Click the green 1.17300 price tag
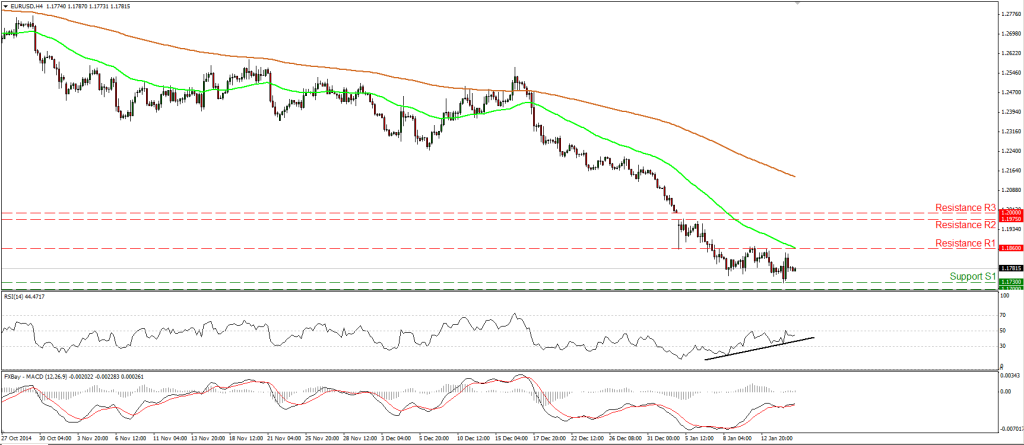This screenshot has height=445, width=1024. (1010, 282)
